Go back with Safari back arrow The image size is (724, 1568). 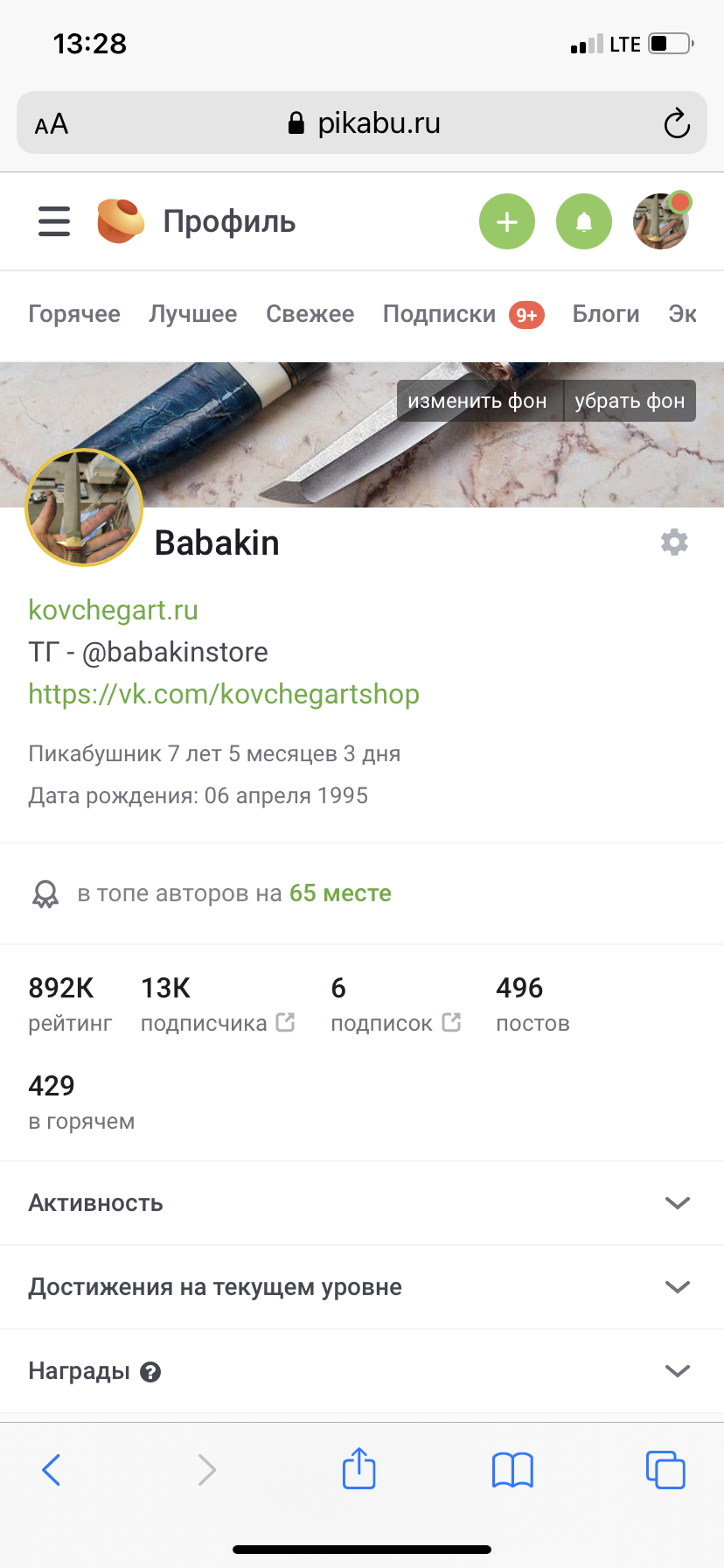coord(52,1470)
